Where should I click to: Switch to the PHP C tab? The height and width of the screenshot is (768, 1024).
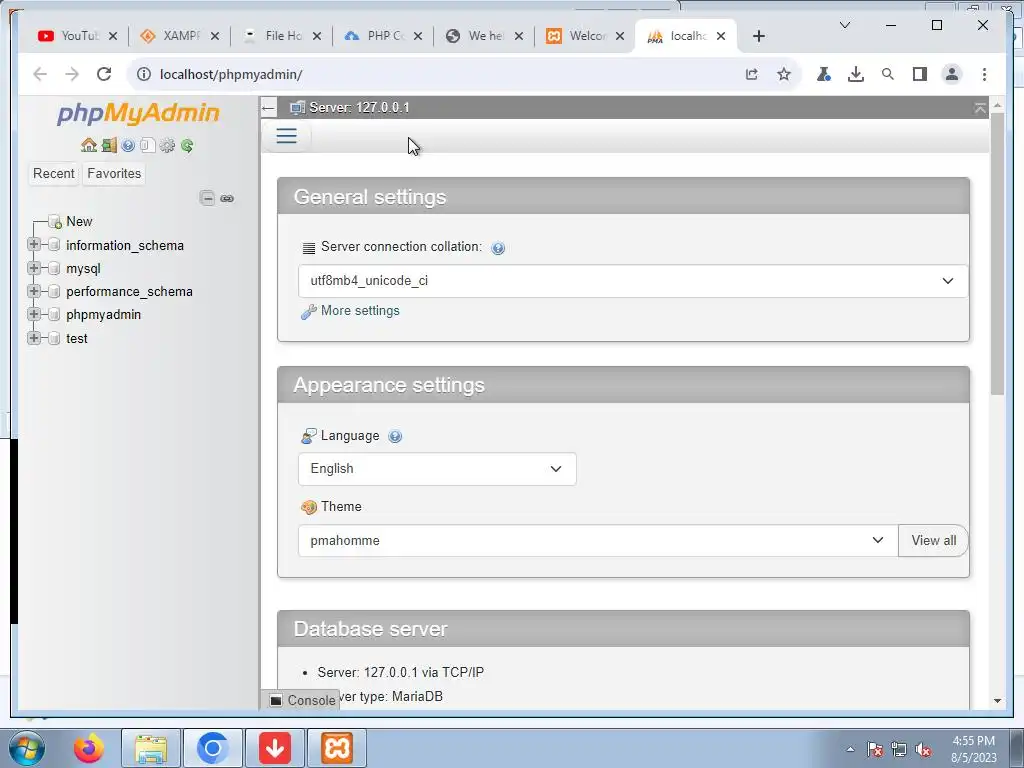point(376,36)
